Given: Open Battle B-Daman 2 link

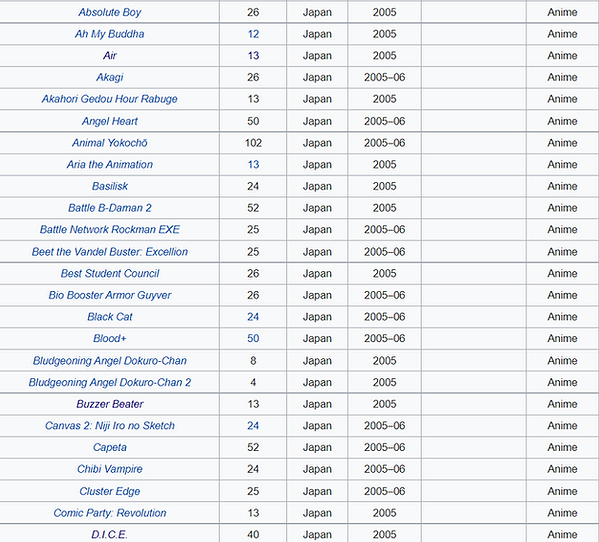Looking at the screenshot, I should tap(110, 208).
